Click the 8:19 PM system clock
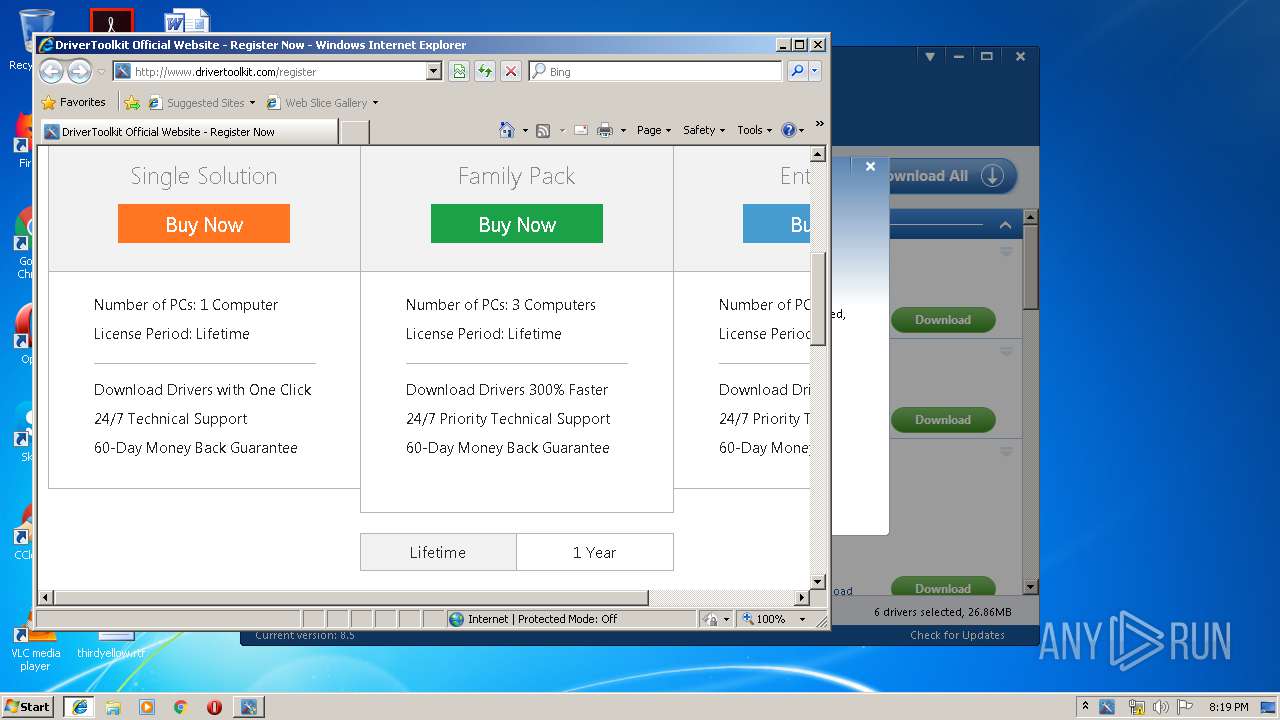The height and width of the screenshot is (720, 1280). (x=1228, y=707)
